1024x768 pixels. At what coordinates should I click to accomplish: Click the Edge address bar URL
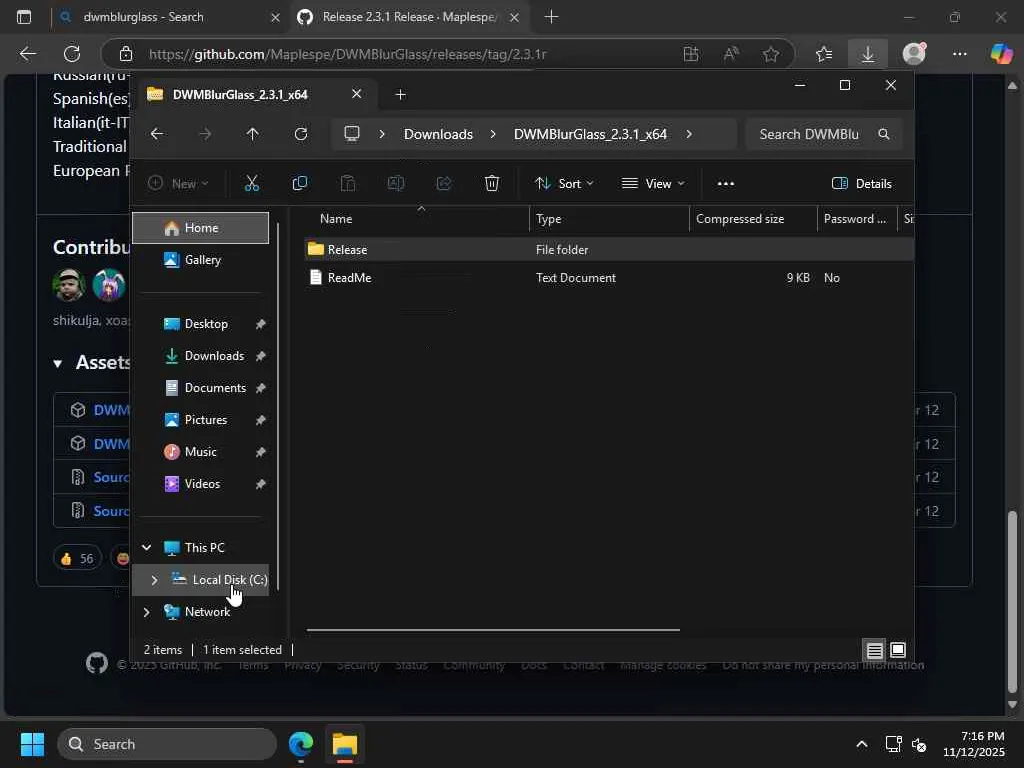pos(347,54)
